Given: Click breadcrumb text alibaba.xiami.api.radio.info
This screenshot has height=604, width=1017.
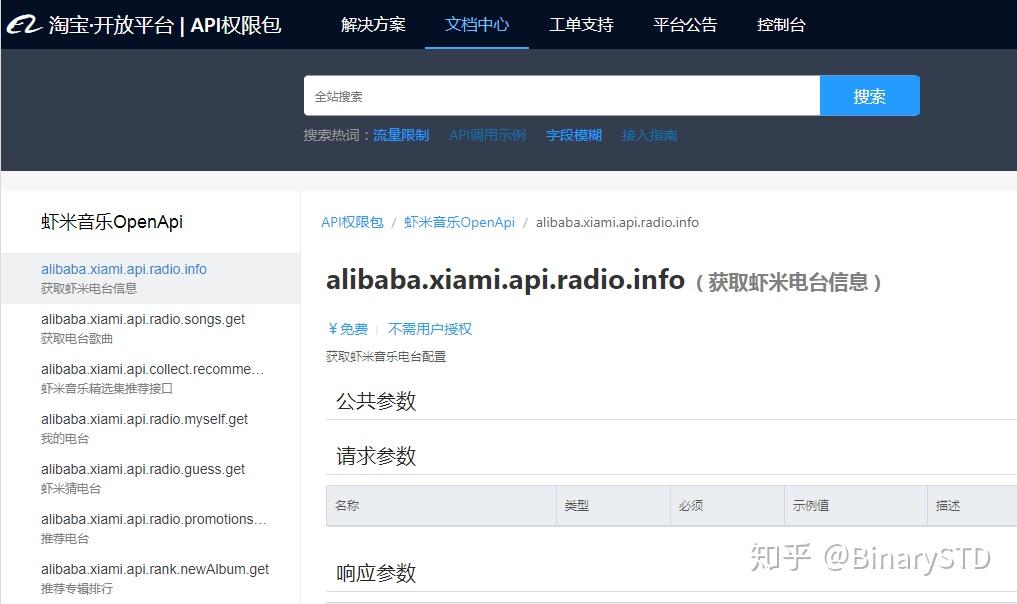Looking at the screenshot, I should (617, 223).
